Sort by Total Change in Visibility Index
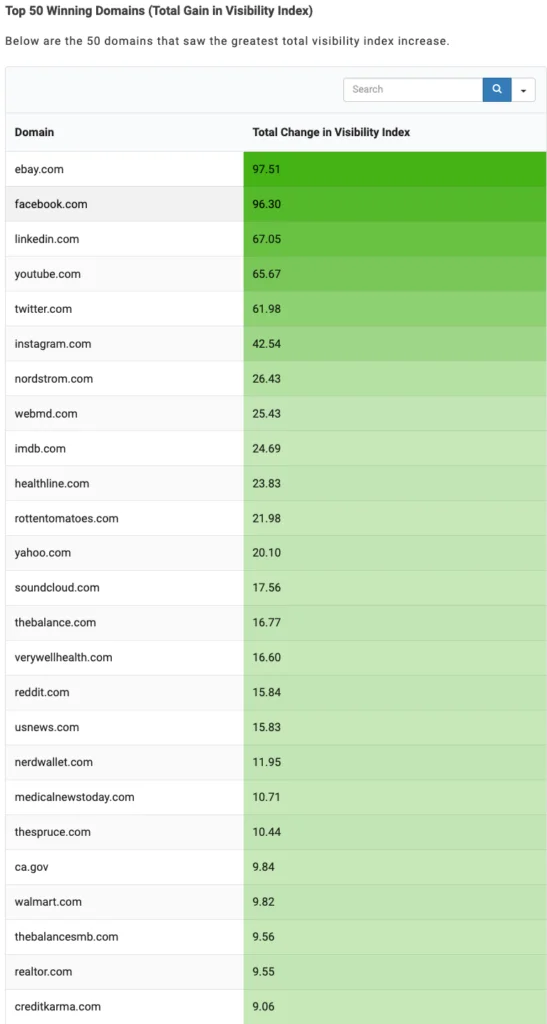This screenshot has width=547, height=1024. click(x=331, y=132)
